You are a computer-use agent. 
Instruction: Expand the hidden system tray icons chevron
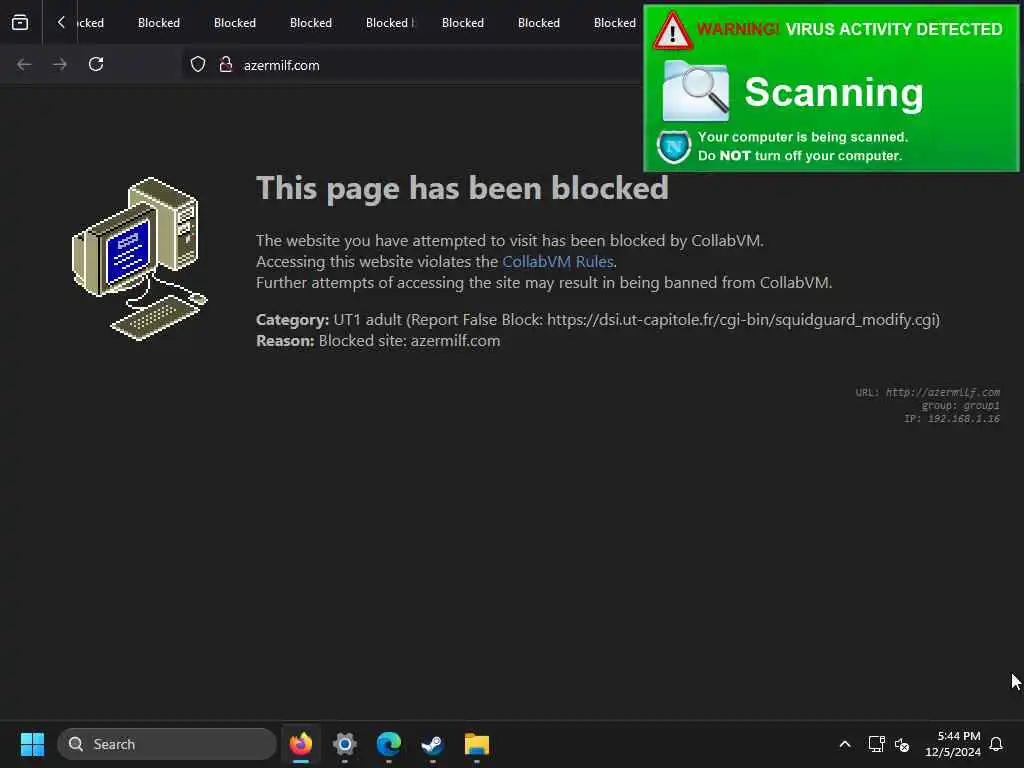844,744
